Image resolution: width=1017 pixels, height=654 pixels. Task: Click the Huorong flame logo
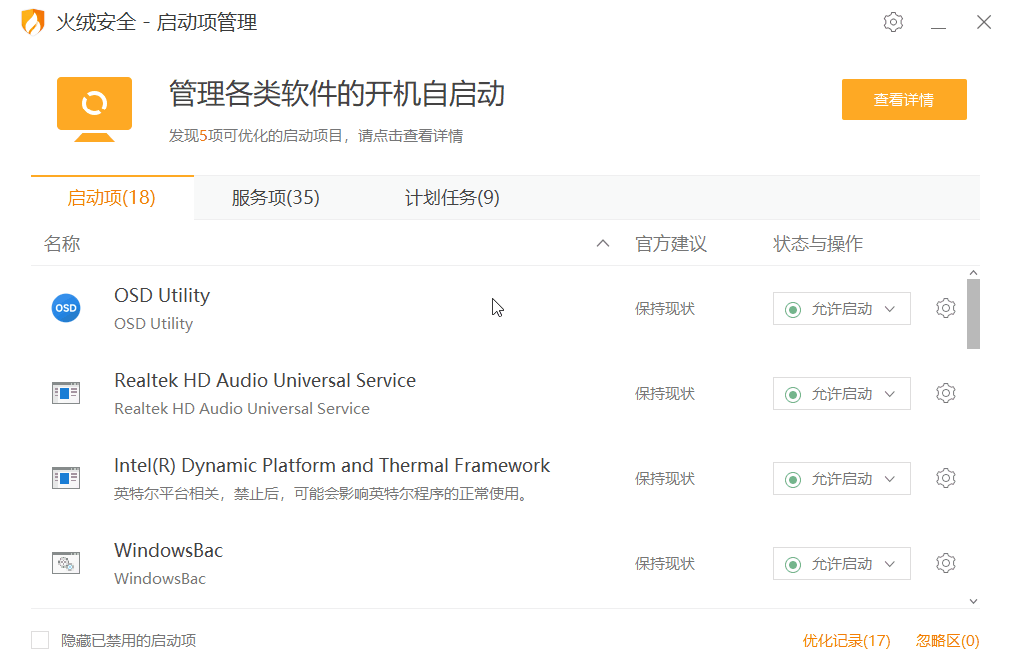32,22
